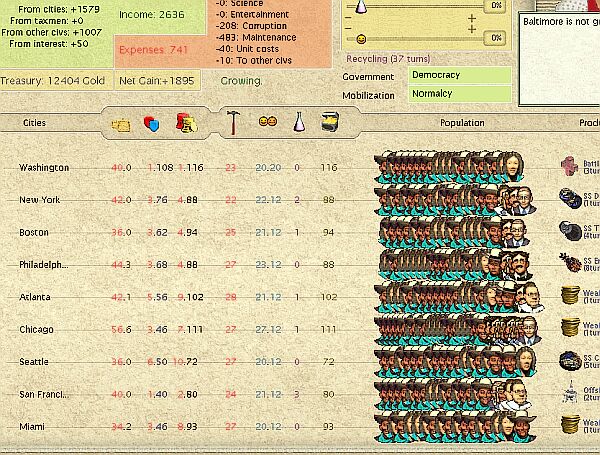Click the treasure chest column icon
600x455 pixels.
tap(328, 122)
